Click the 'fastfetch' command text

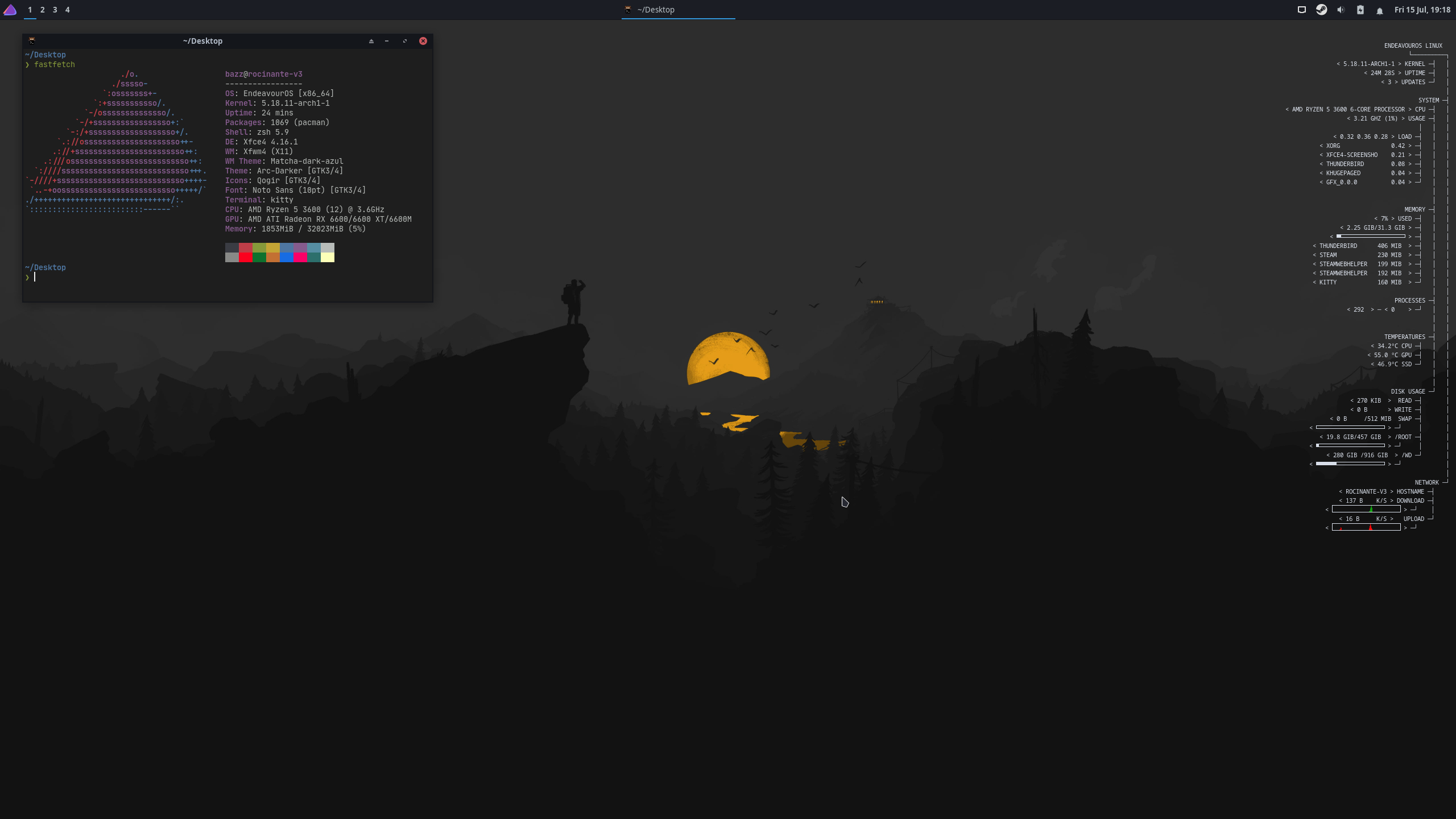point(55,64)
